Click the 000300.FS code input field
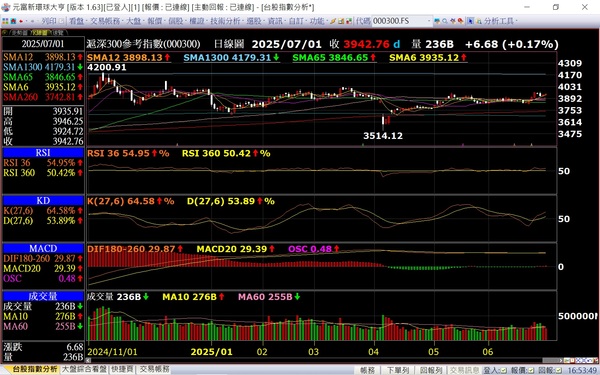Viewport: 600px width, 375px height. pyautogui.click(x=399, y=21)
